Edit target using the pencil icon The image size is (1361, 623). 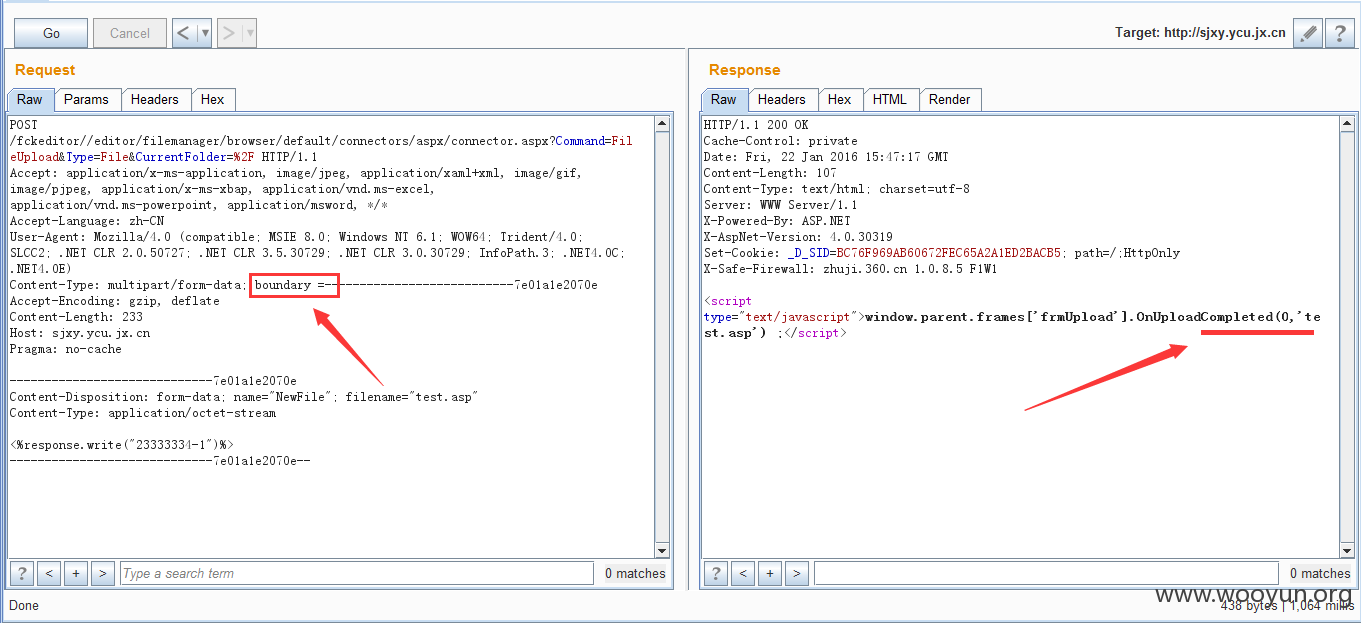click(x=1307, y=33)
